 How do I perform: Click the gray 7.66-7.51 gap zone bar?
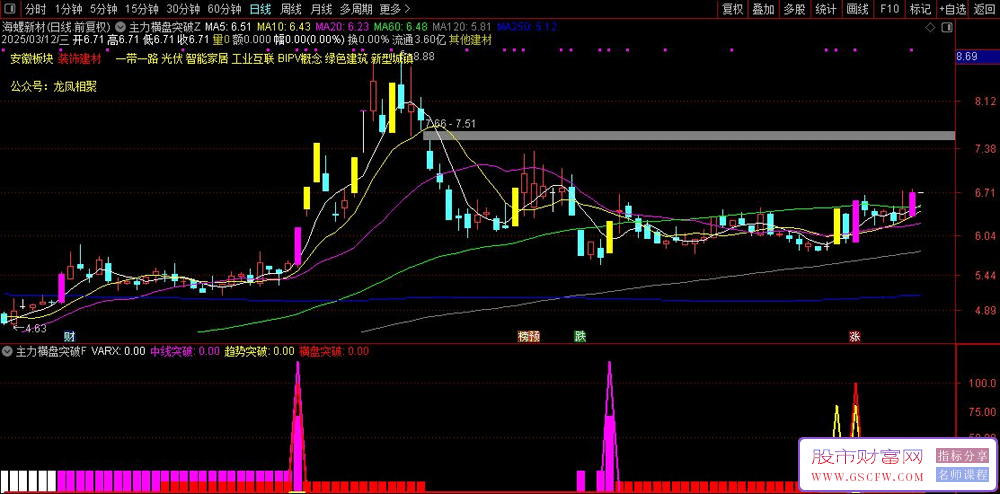point(689,135)
